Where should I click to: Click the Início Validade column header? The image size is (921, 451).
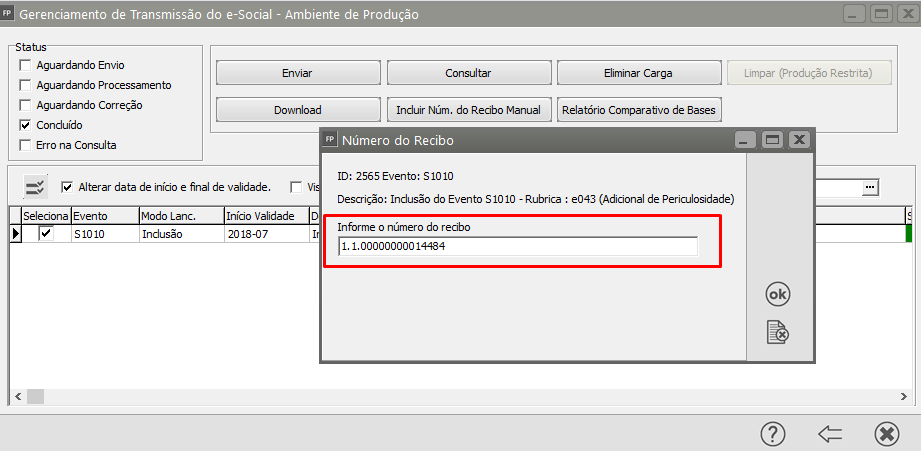pyautogui.click(x=267, y=216)
